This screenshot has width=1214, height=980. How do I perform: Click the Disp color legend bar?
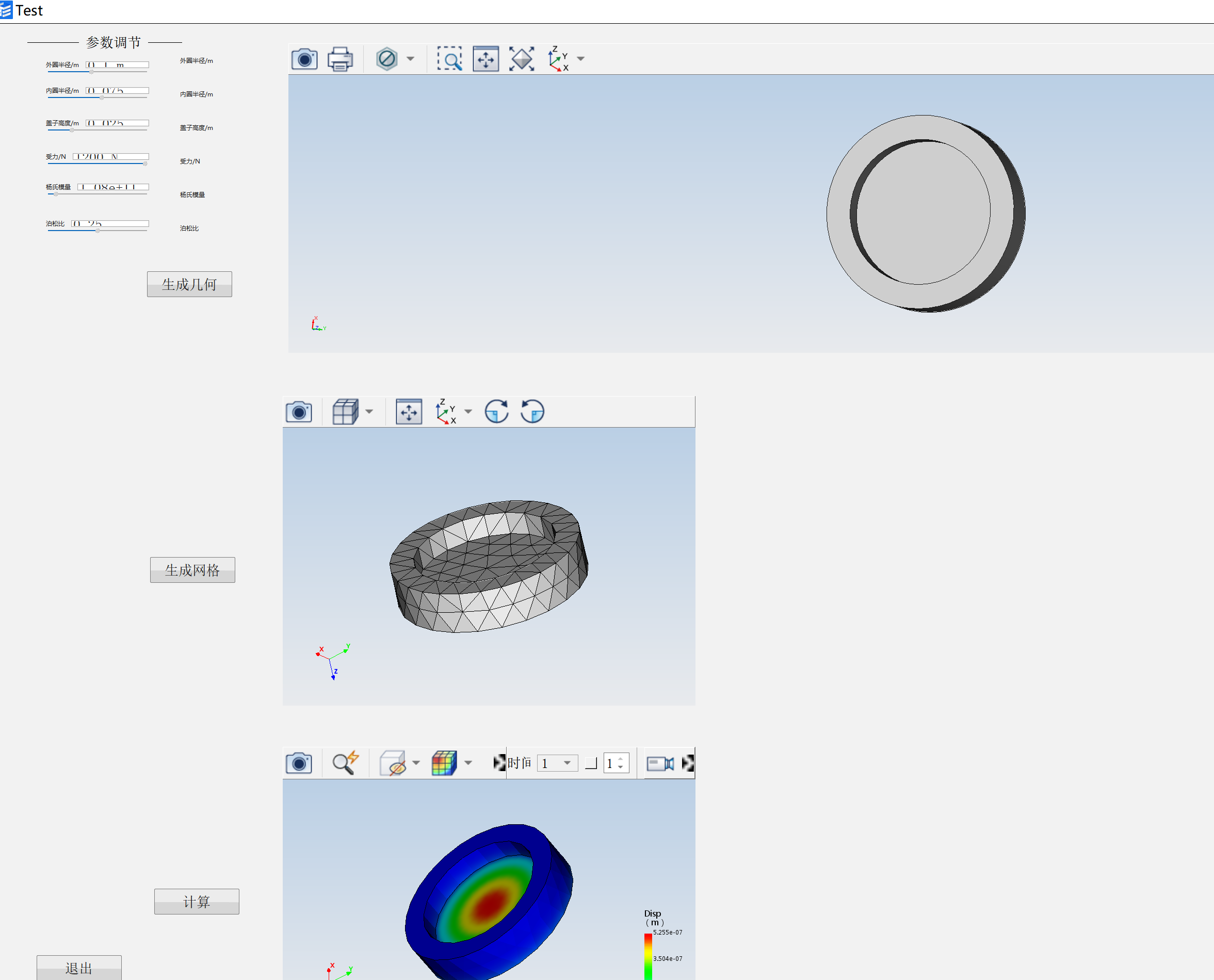pos(648,956)
